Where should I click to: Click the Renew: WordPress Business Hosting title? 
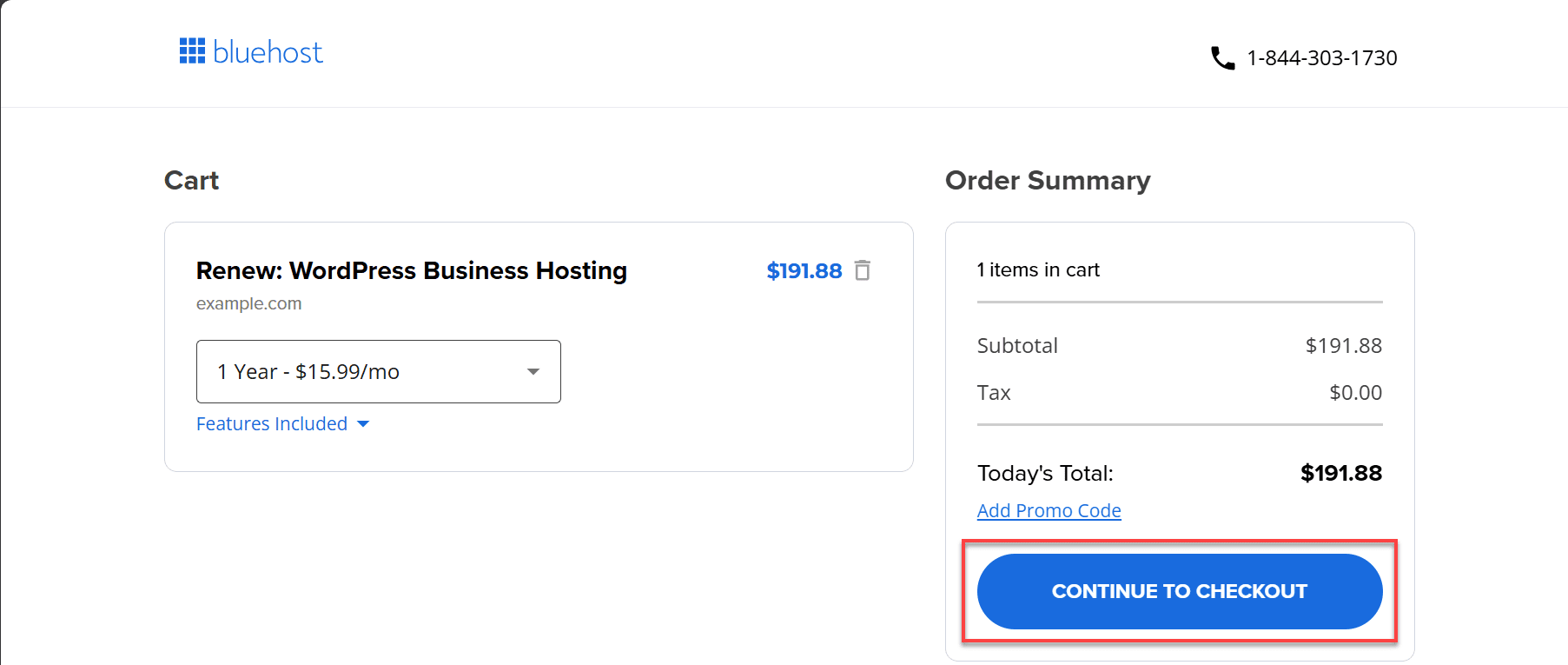[411, 271]
